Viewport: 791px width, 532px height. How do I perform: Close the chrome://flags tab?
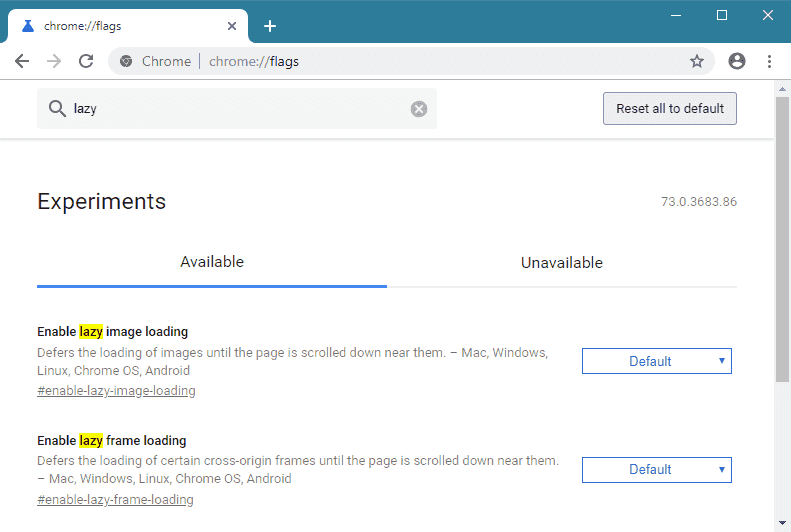click(x=232, y=26)
